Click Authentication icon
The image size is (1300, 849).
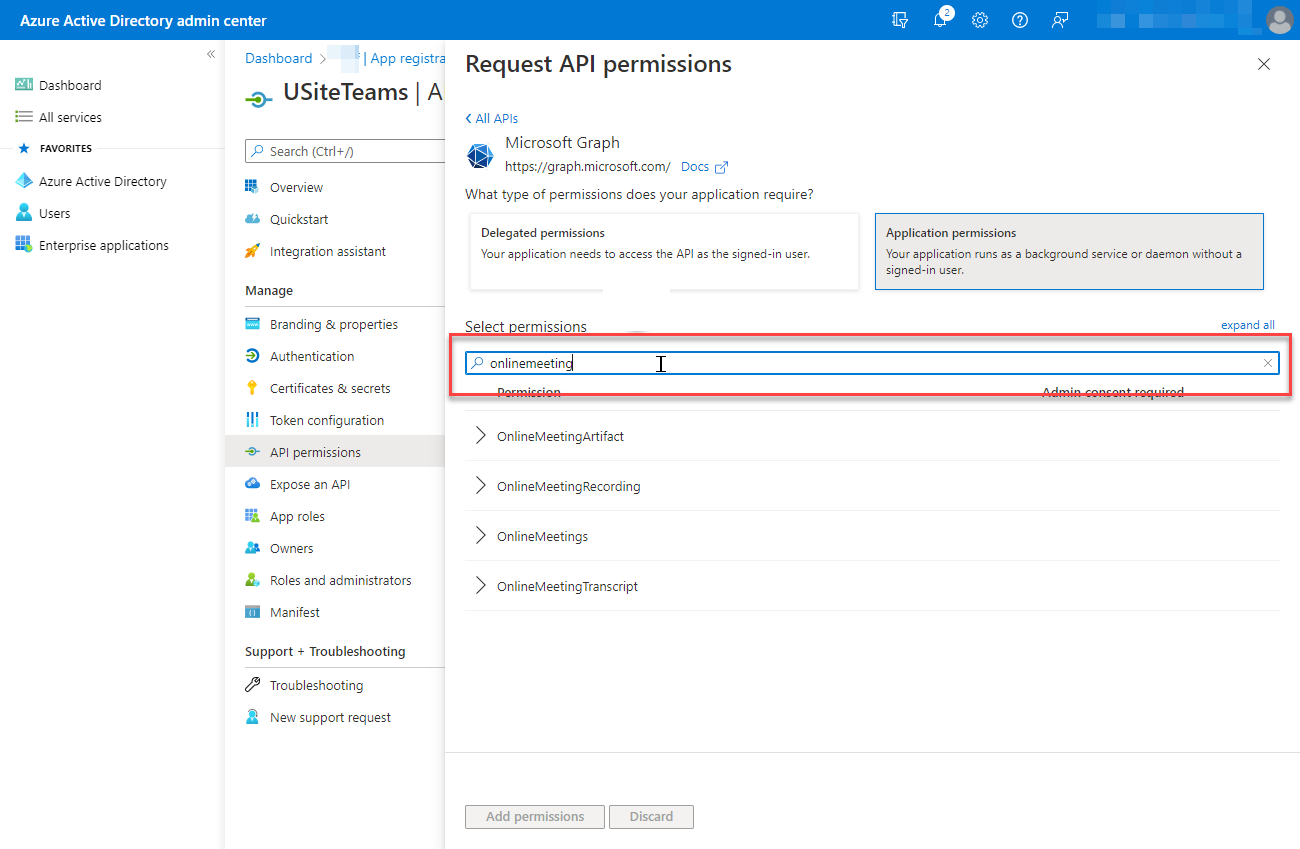coord(252,356)
